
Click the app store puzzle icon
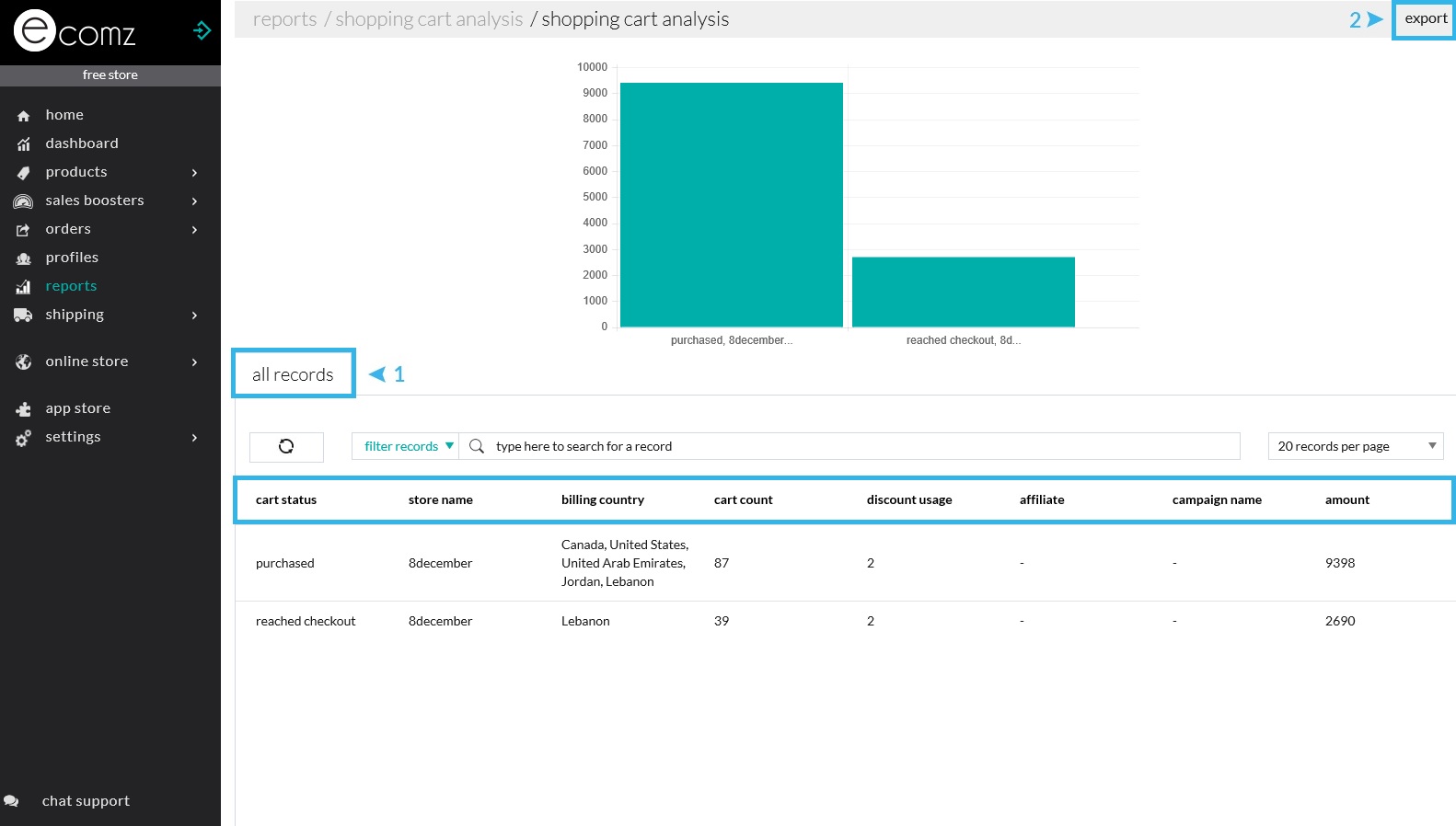(x=24, y=409)
